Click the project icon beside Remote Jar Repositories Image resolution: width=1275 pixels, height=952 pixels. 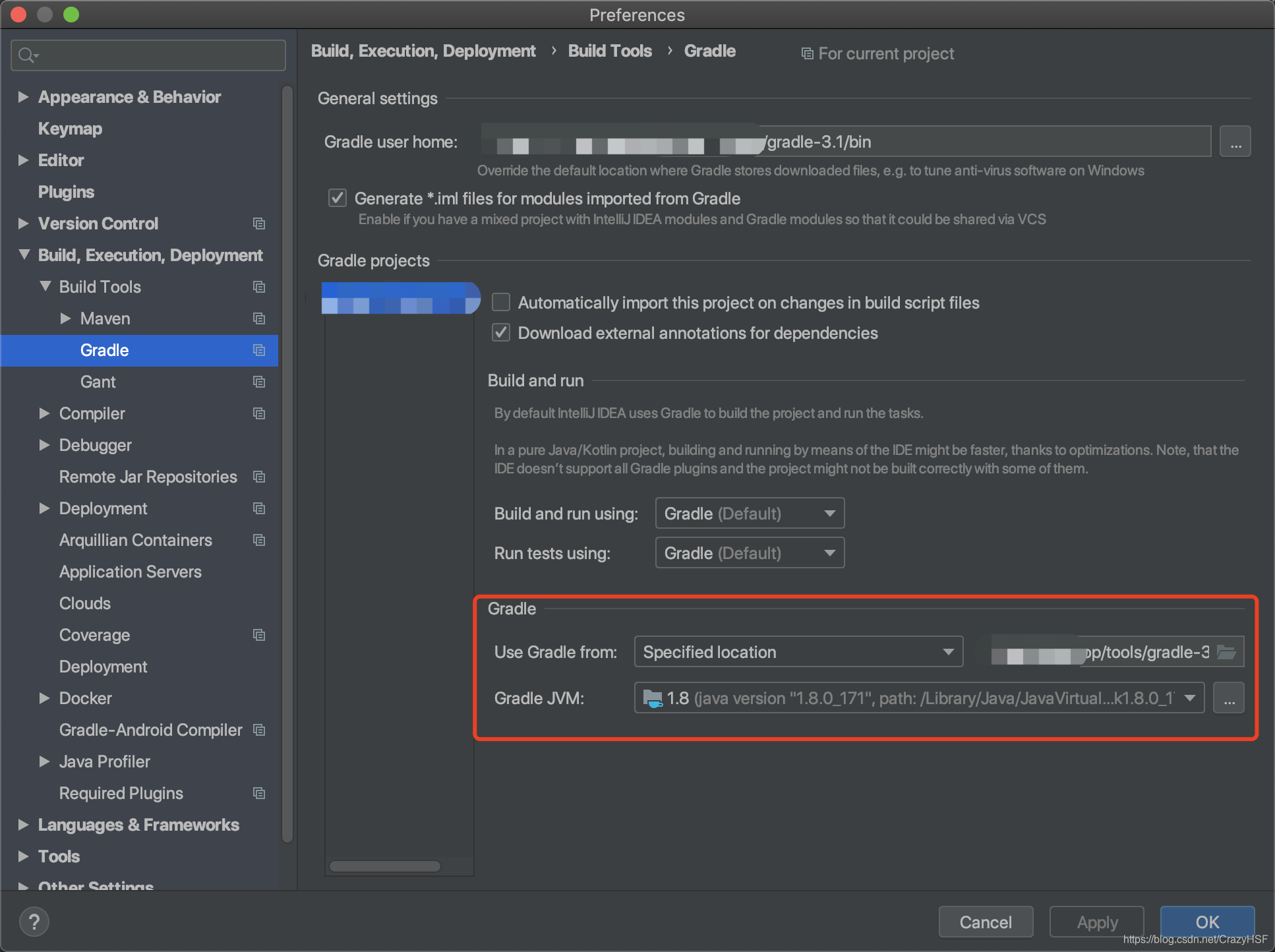click(259, 477)
